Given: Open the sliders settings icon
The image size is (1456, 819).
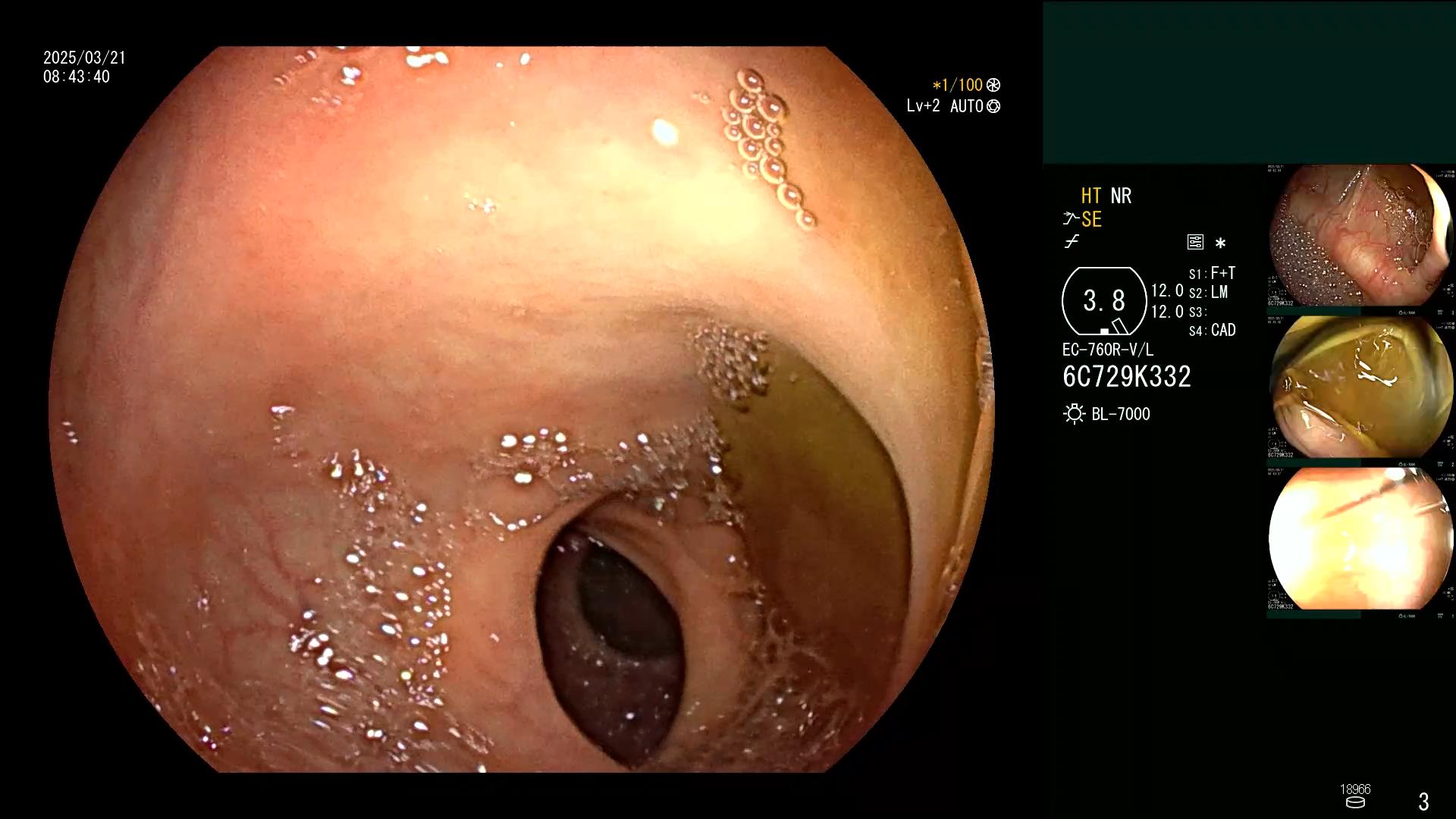Looking at the screenshot, I should click(1195, 242).
